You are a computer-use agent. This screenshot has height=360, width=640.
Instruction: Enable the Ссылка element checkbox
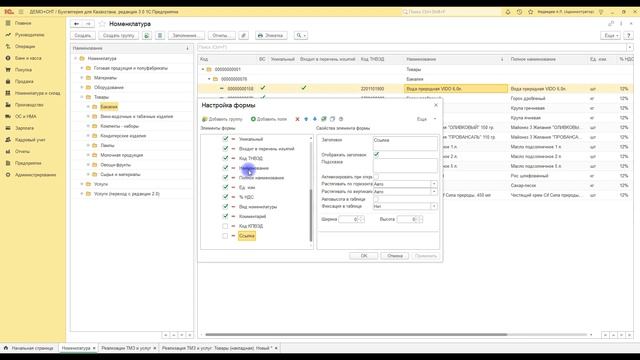(225, 236)
